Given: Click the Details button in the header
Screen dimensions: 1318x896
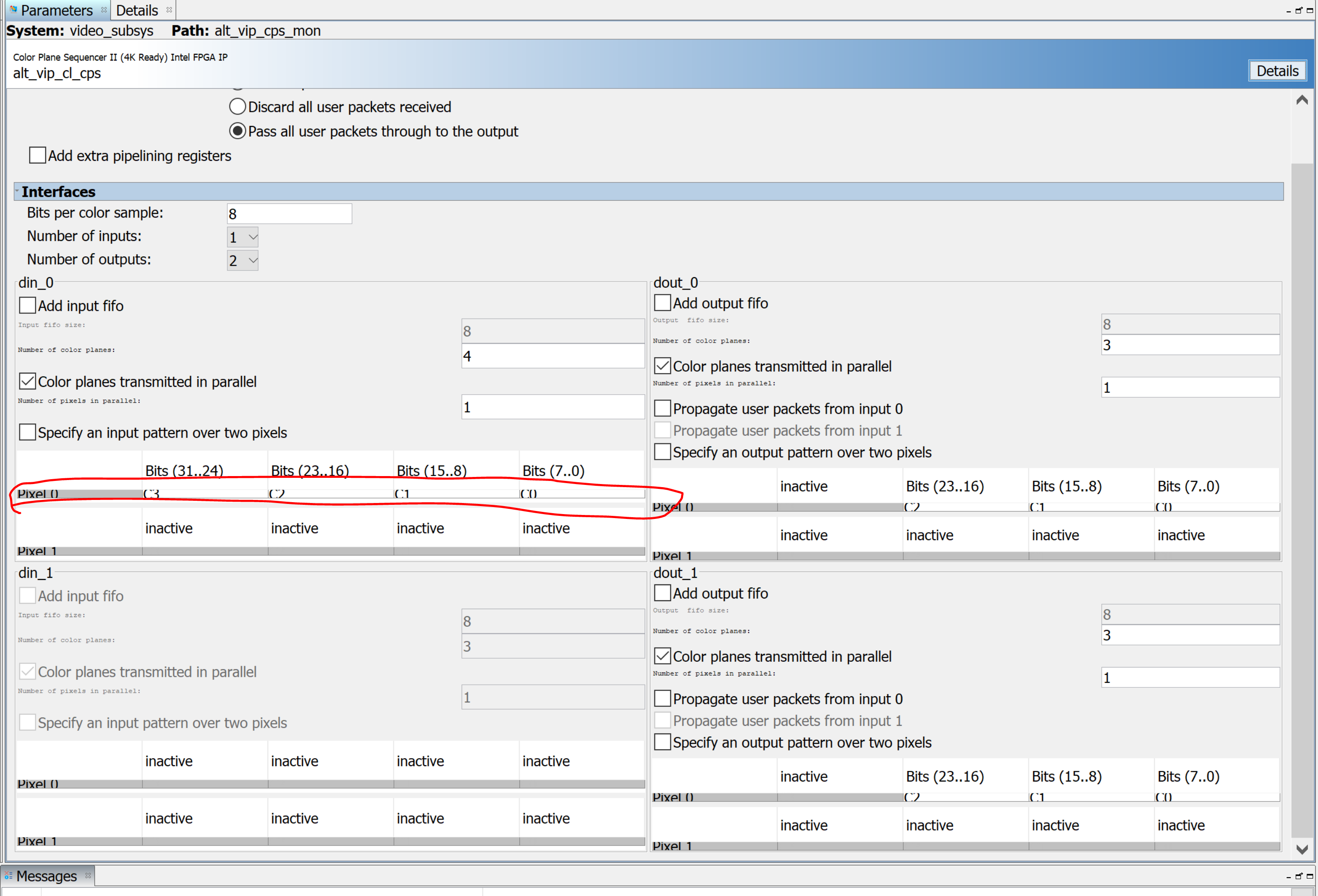Looking at the screenshot, I should tap(1277, 71).
